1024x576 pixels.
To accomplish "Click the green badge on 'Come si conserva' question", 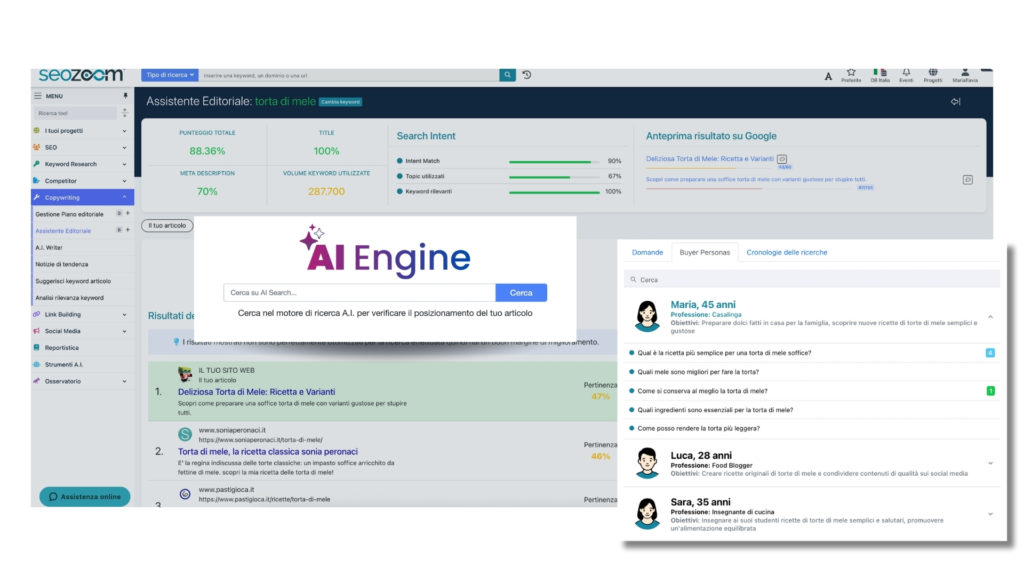I will coord(990,391).
